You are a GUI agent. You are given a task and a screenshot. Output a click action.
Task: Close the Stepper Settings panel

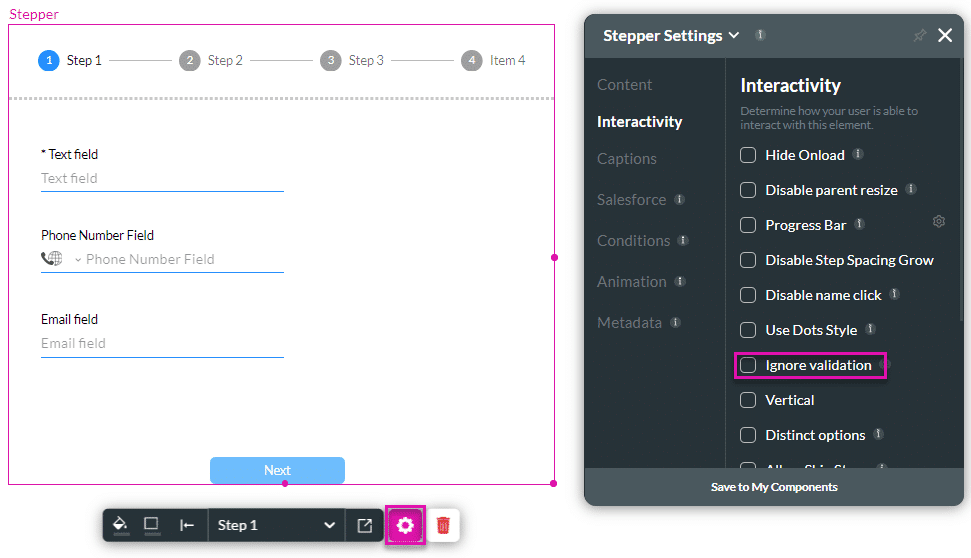click(x=945, y=35)
